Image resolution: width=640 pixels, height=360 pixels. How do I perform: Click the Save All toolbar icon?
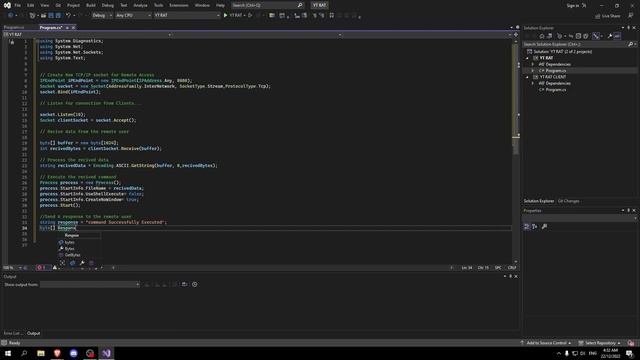[58, 15]
